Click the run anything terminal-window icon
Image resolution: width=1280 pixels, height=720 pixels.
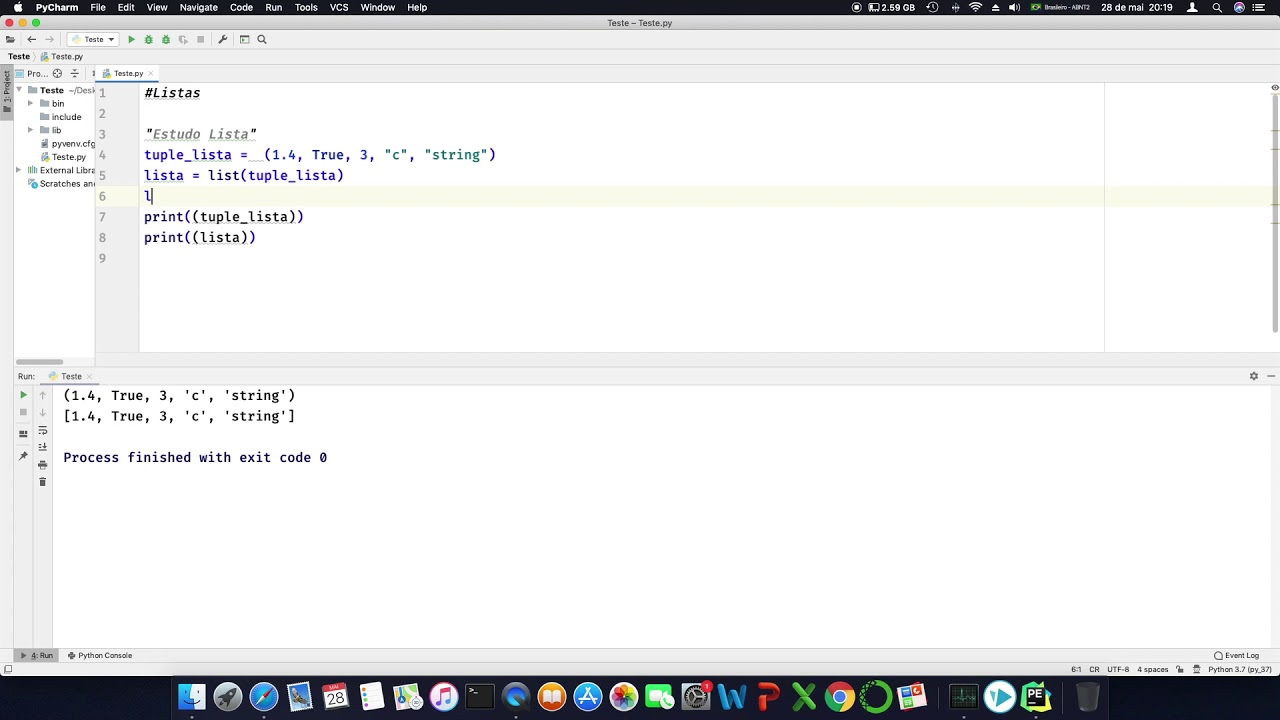244,39
